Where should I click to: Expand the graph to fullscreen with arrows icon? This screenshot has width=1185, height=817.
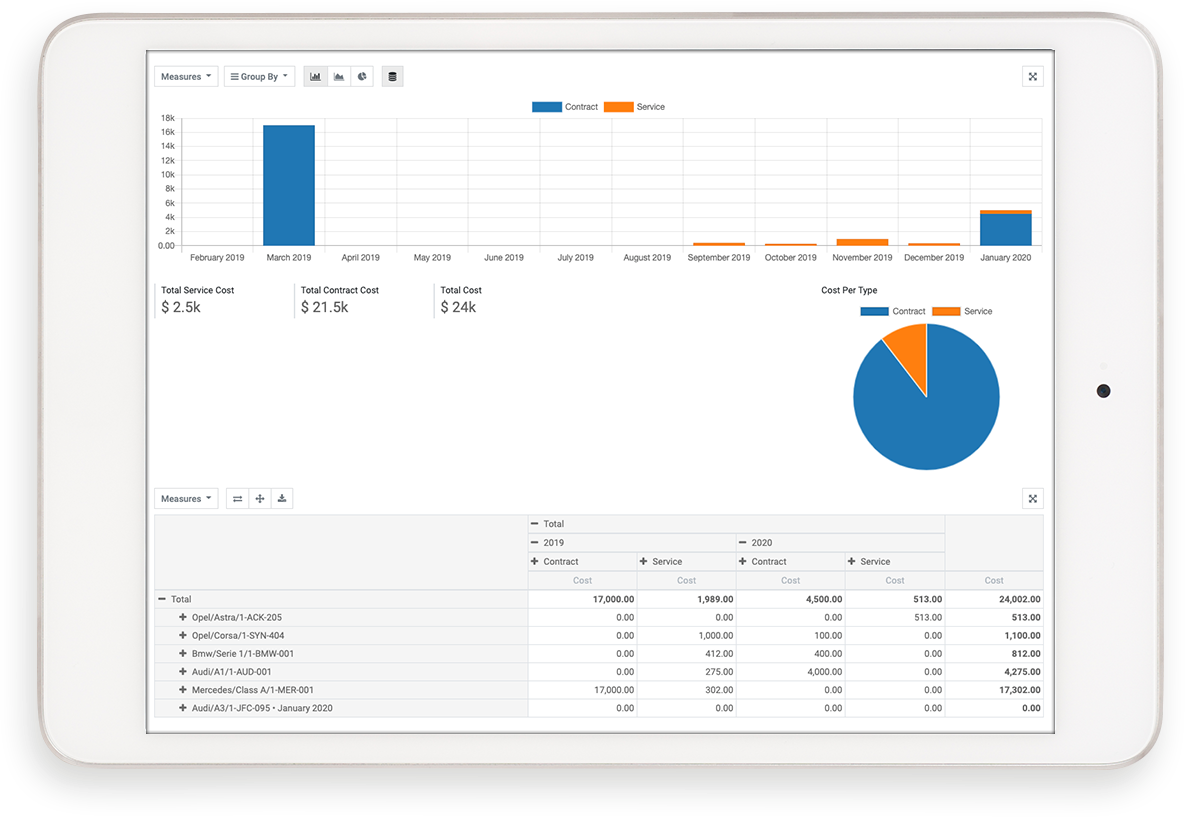pyautogui.click(x=1032, y=76)
